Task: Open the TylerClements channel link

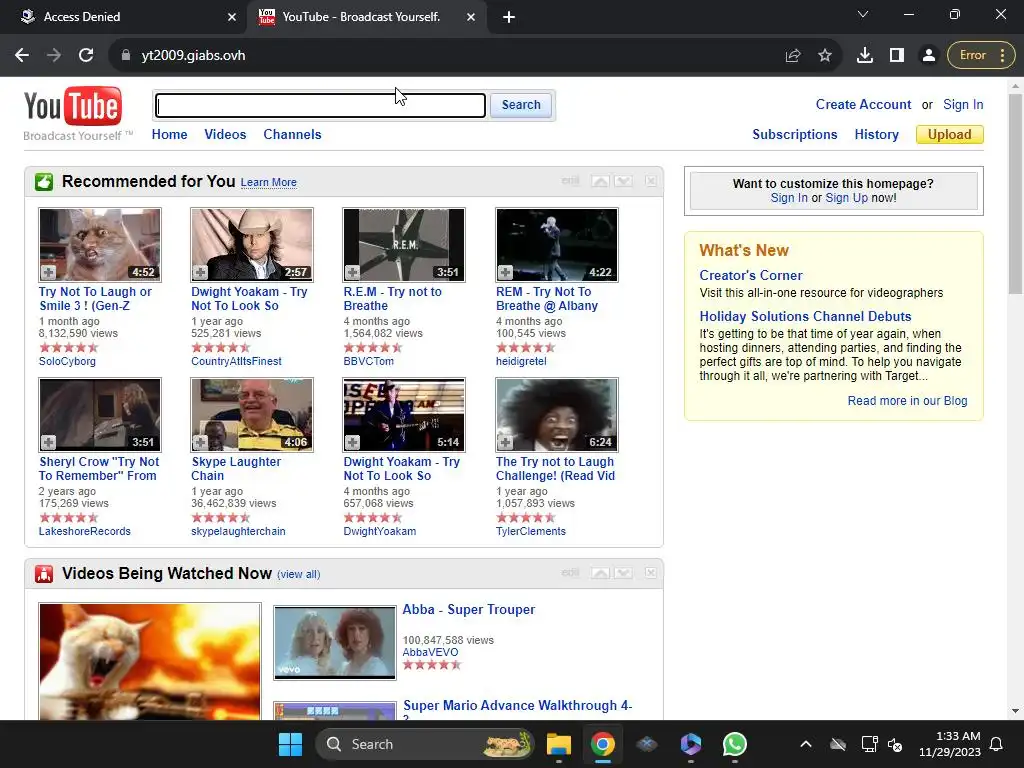Action: pyautogui.click(x=530, y=531)
